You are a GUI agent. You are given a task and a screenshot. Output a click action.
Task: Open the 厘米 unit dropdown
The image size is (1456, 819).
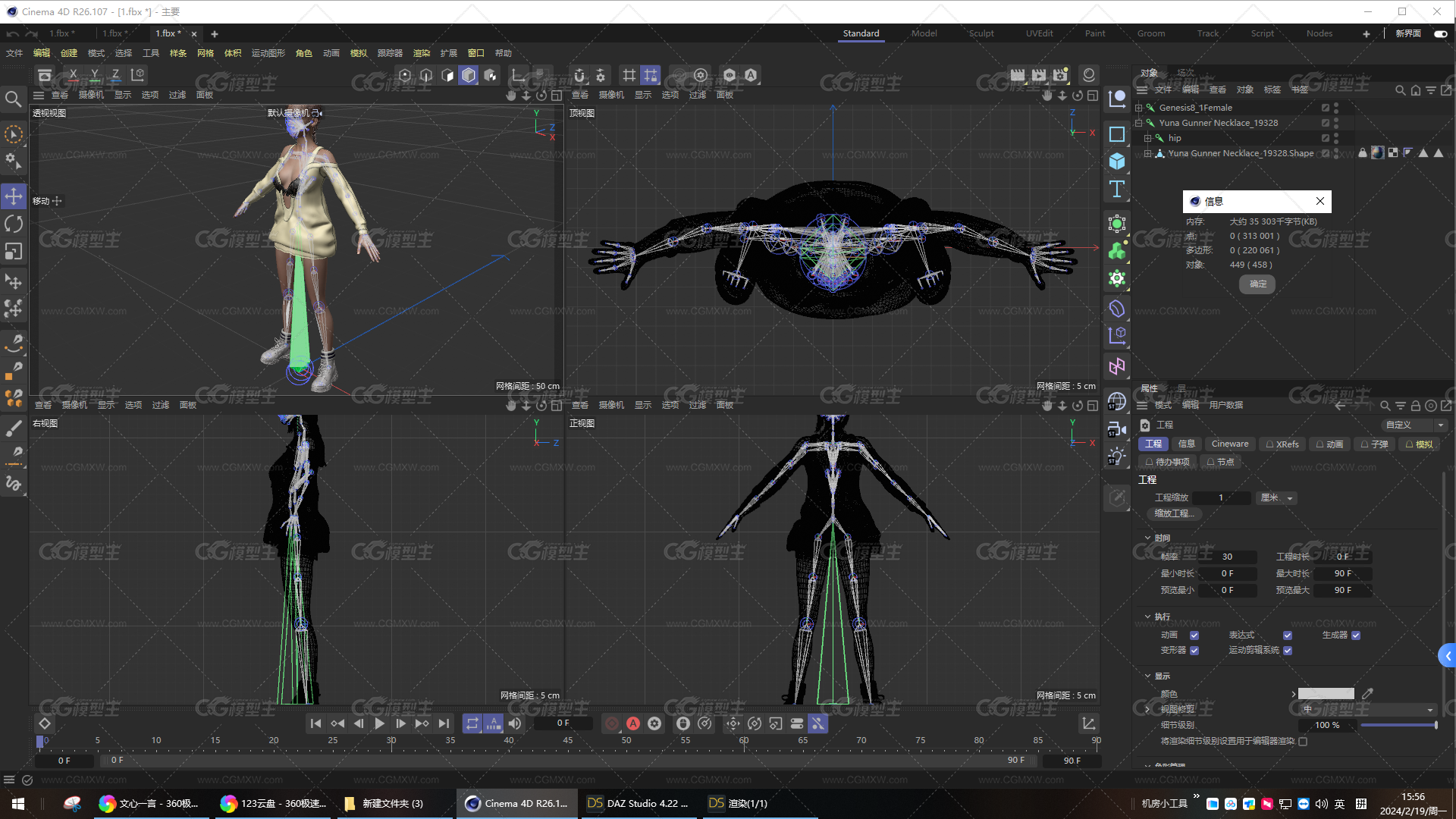(1276, 498)
